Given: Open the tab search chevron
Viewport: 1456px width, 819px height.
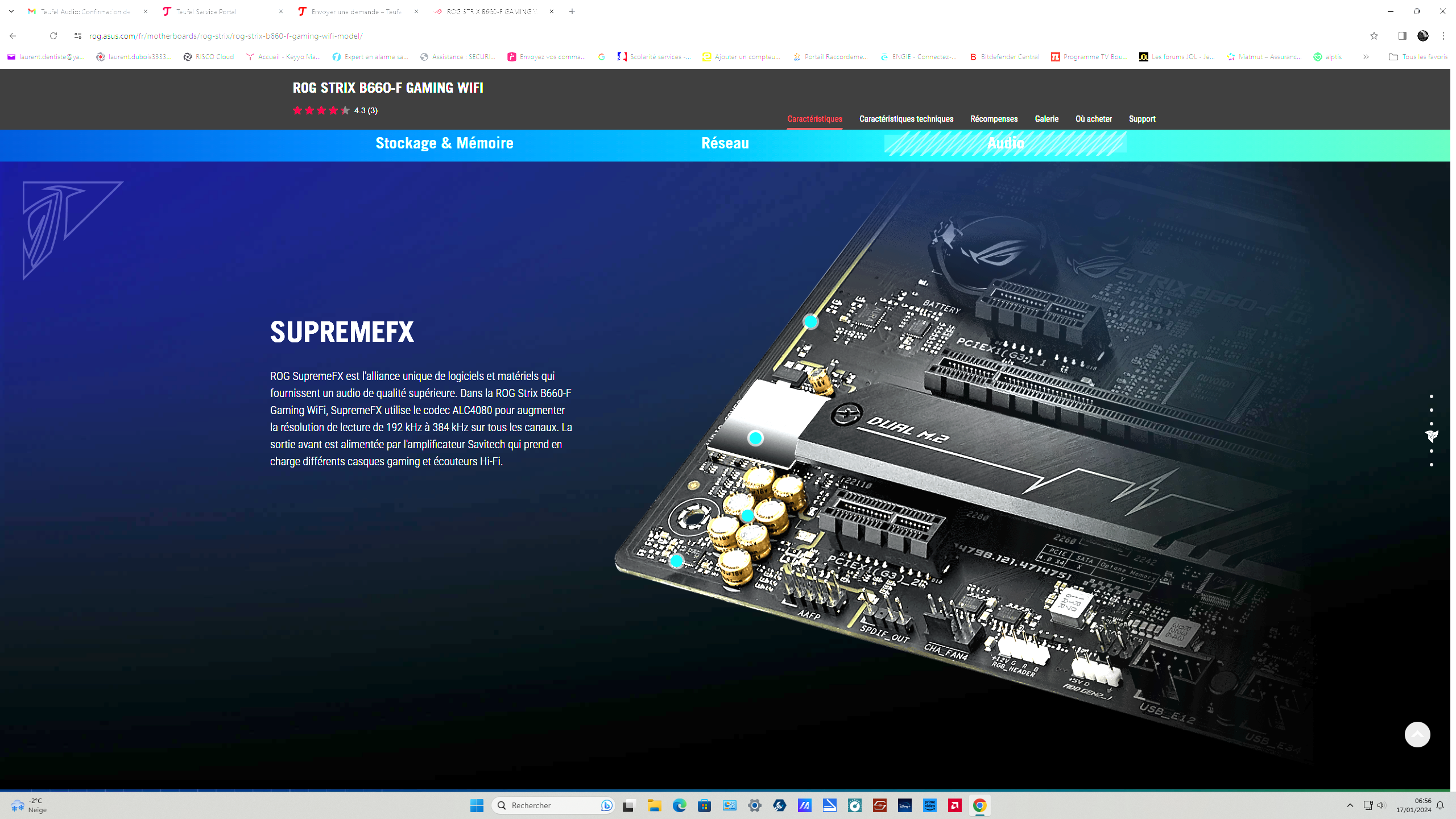Looking at the screenshot, I should tap(11, 11).
